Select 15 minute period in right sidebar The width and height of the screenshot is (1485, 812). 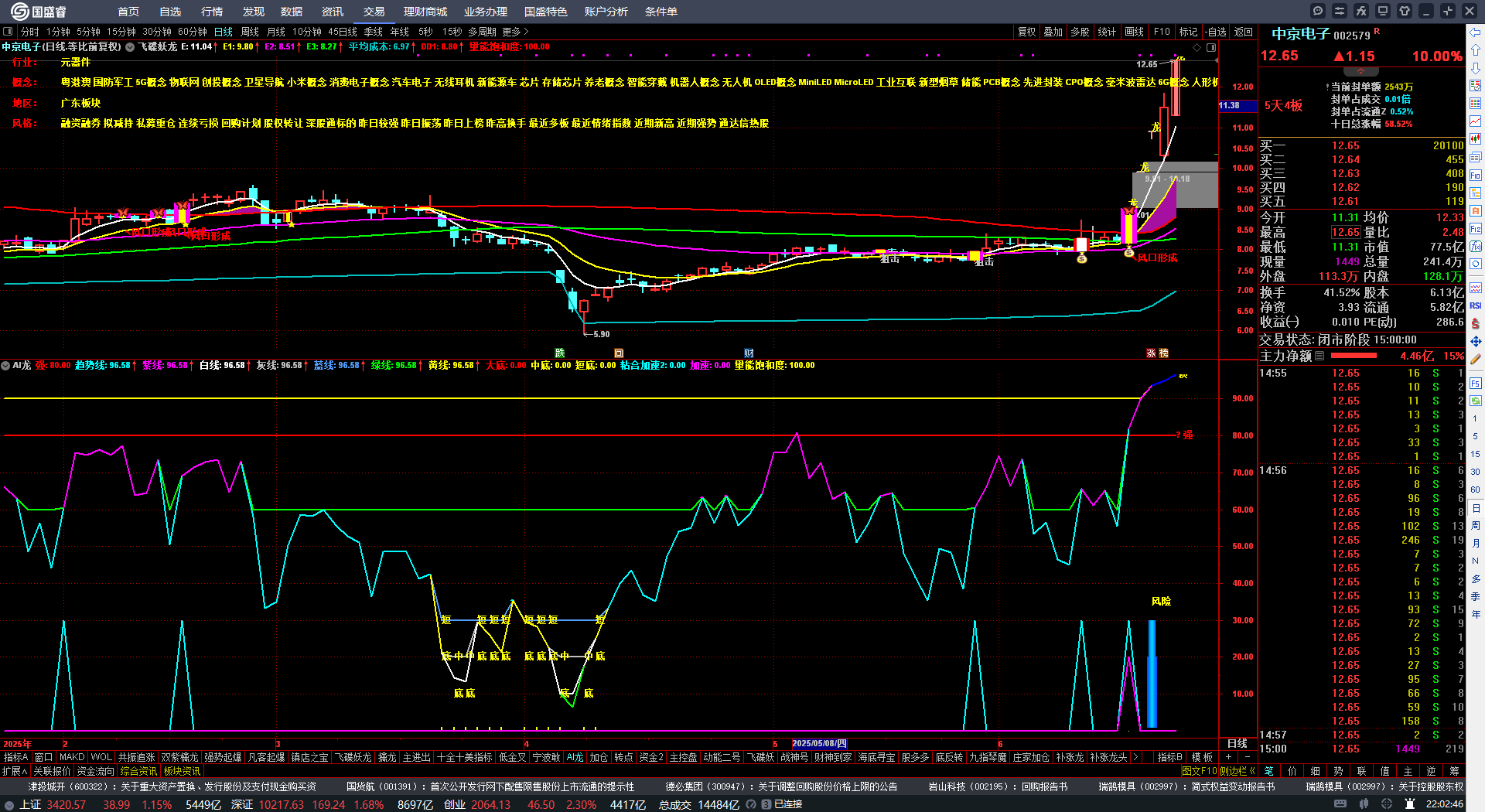[x=1476, y=454]
